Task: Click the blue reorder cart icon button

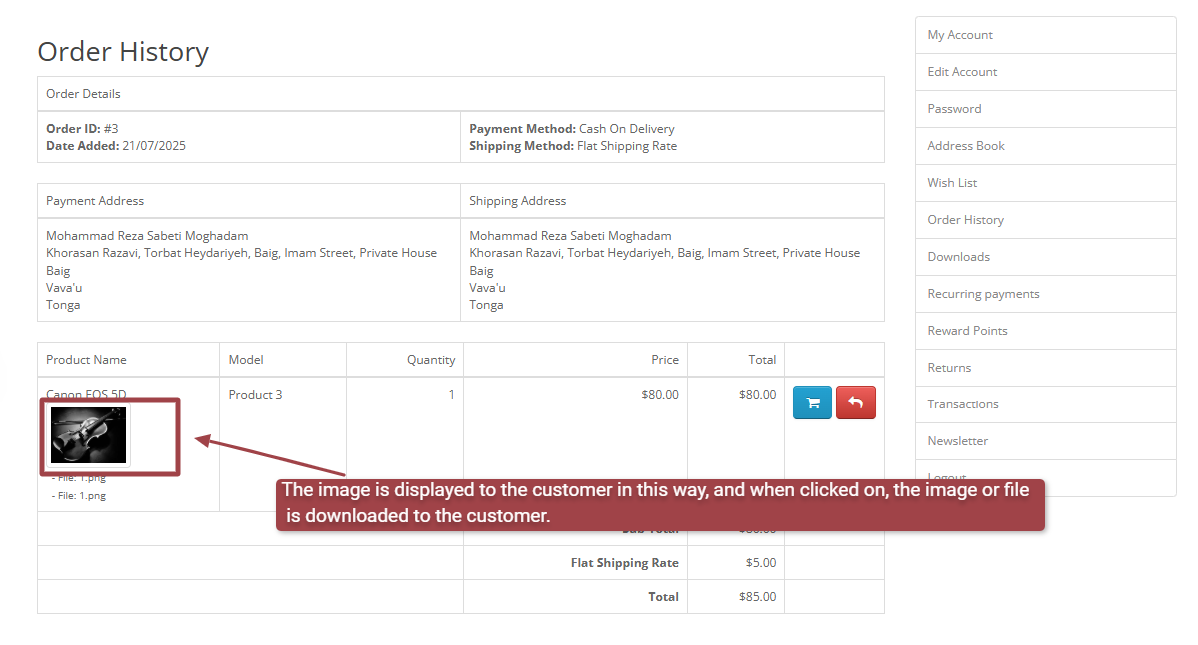Action: (x=812, y=403)
